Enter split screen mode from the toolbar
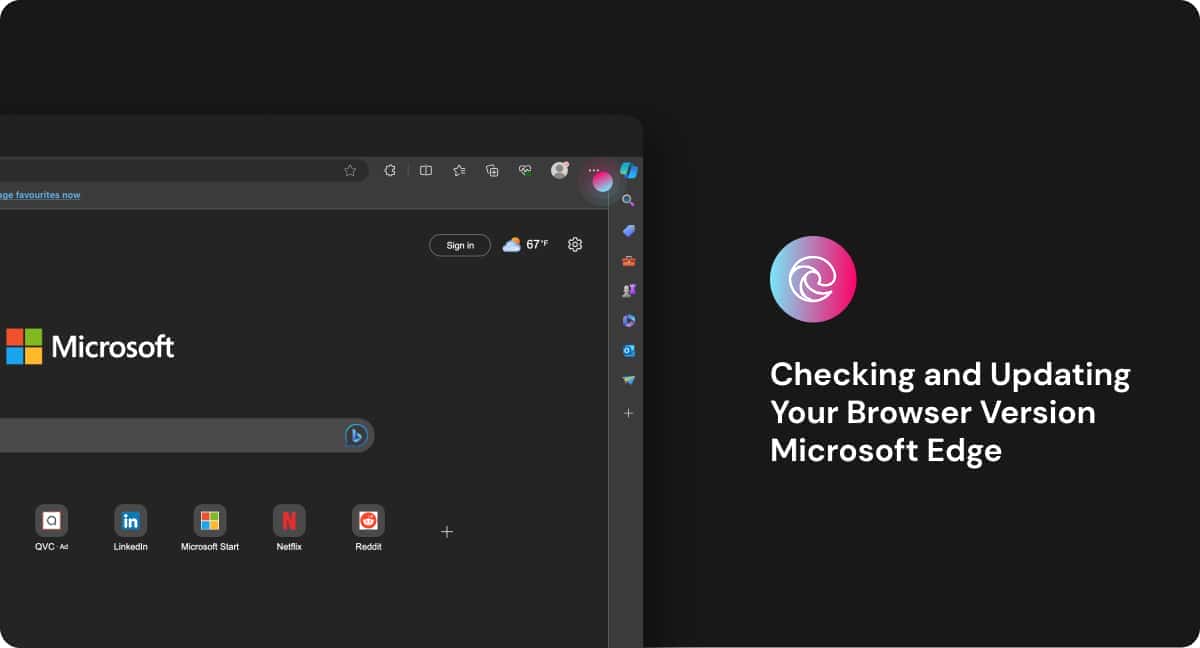This screenshot has width=1200, height=648. coord(425,170)
